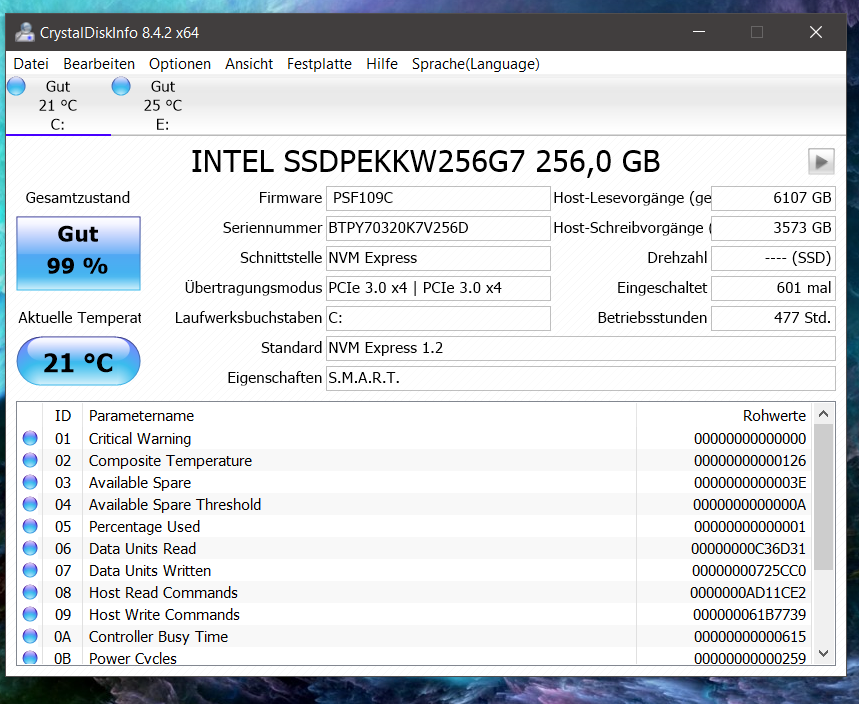Viewport: 859px width, 704px height.
Task: Click status orb for Controller Busy Time row
Action: [30, 636]
